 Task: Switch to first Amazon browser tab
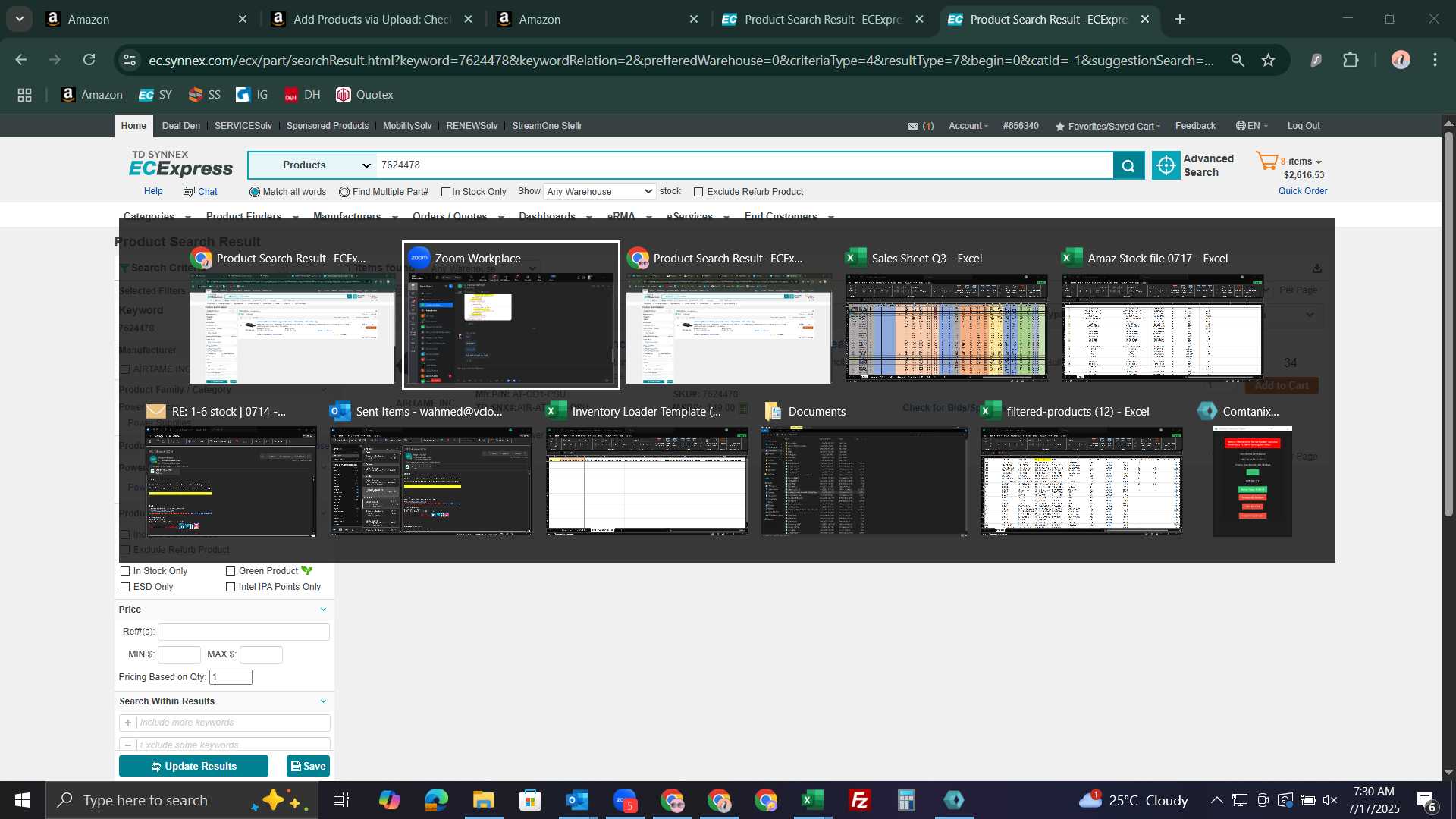coord(146,19)
